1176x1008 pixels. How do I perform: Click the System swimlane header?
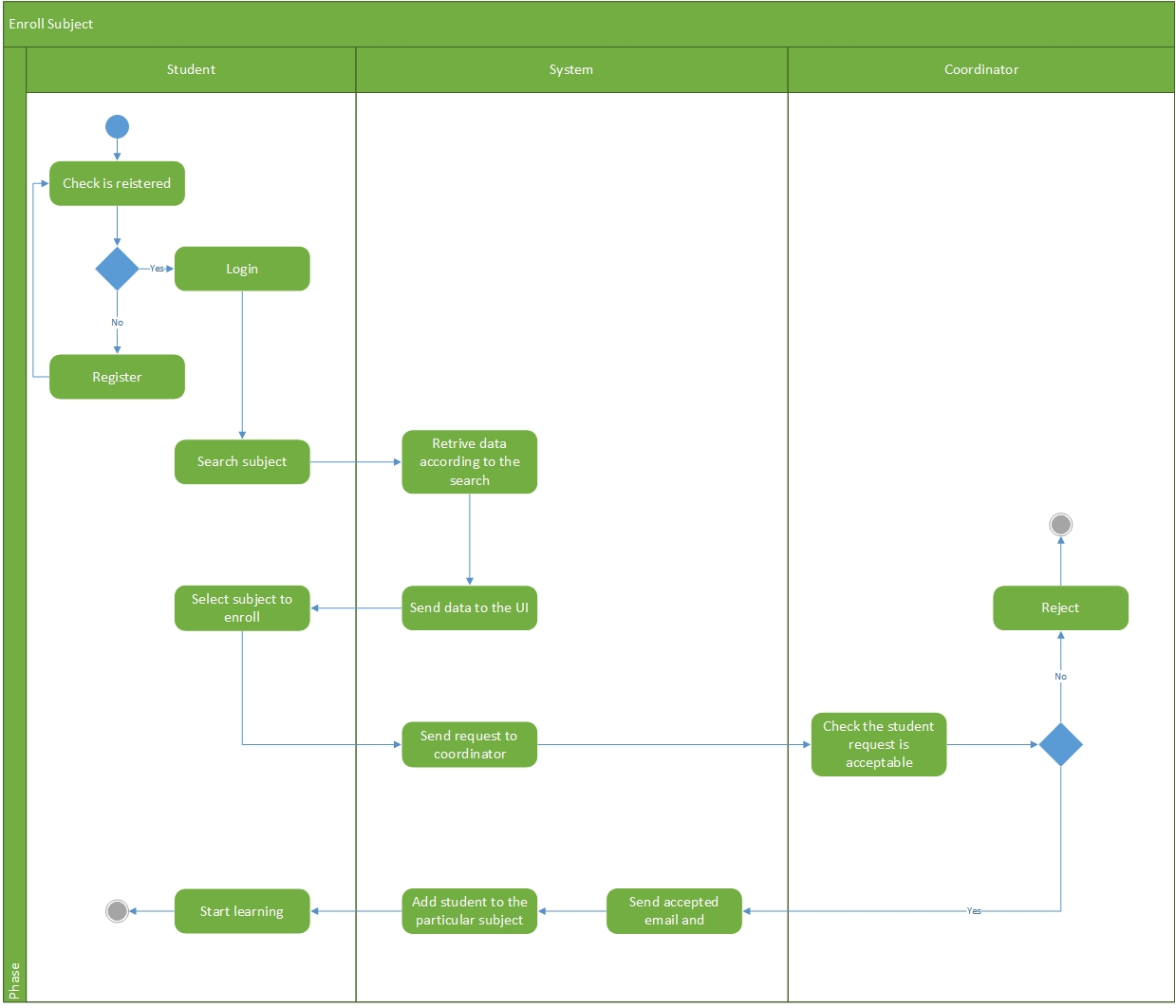pos(571,69)
